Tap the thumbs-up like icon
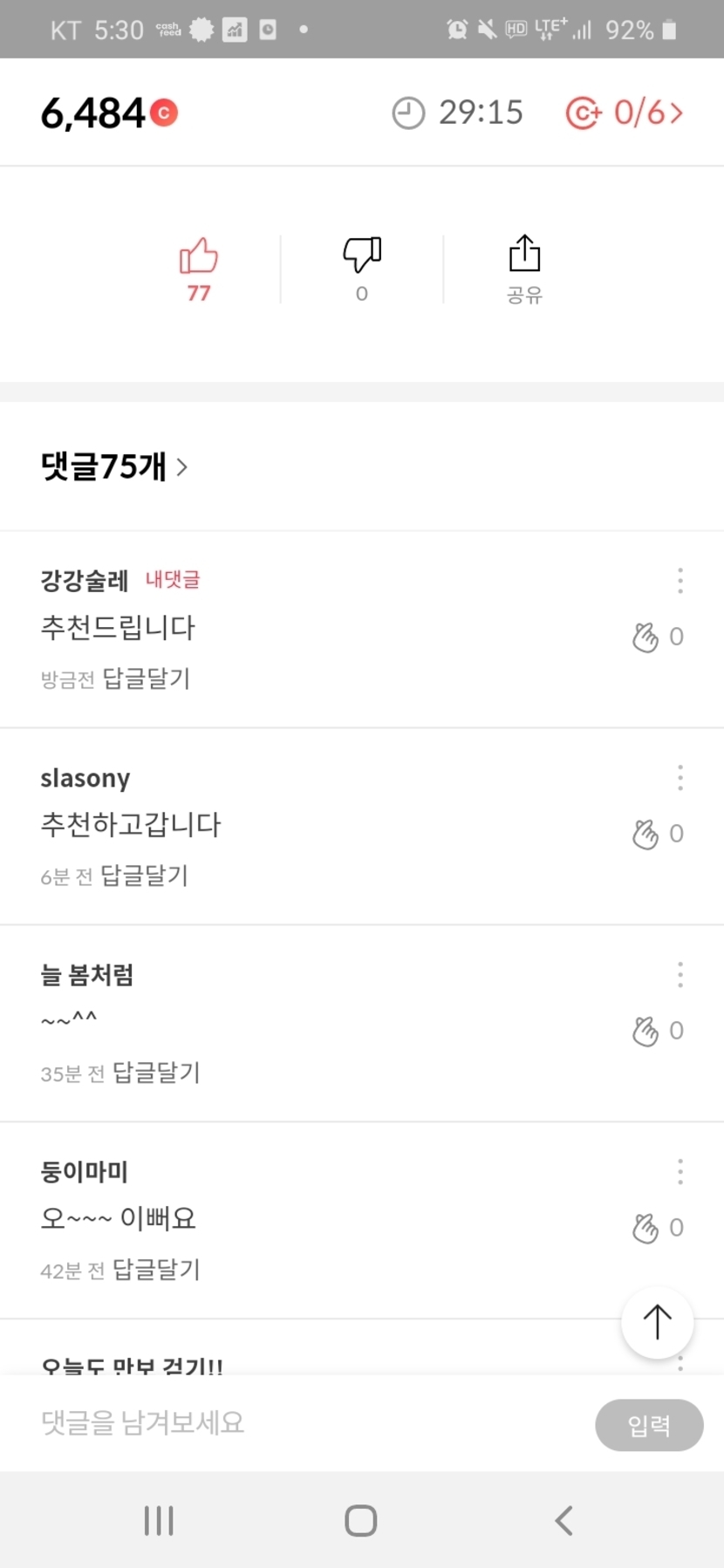The width and height of the screenshot is (724, 1568). point(198,257)
